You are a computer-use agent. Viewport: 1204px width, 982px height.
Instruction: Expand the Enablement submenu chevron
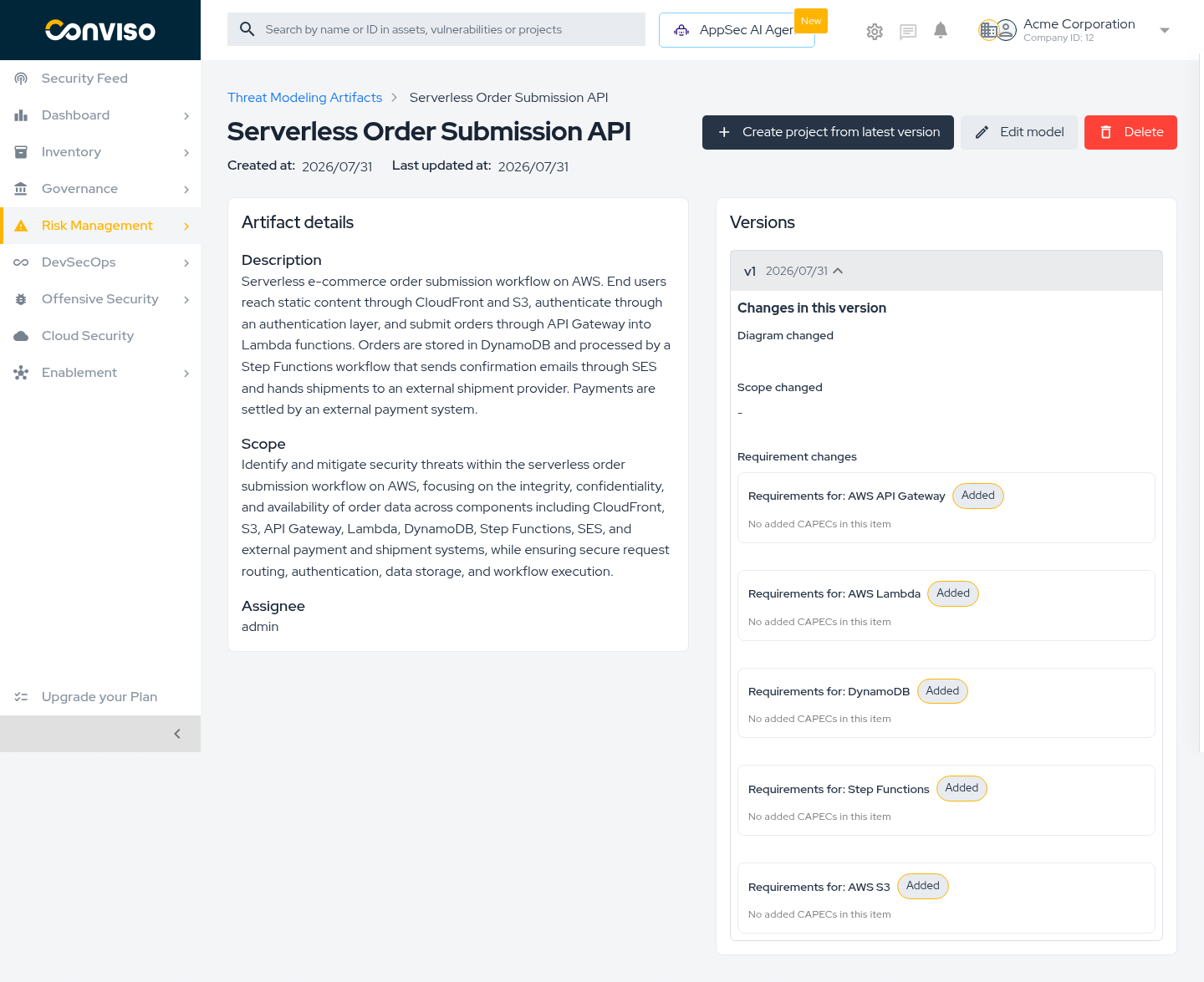click(x=186, y=373)
